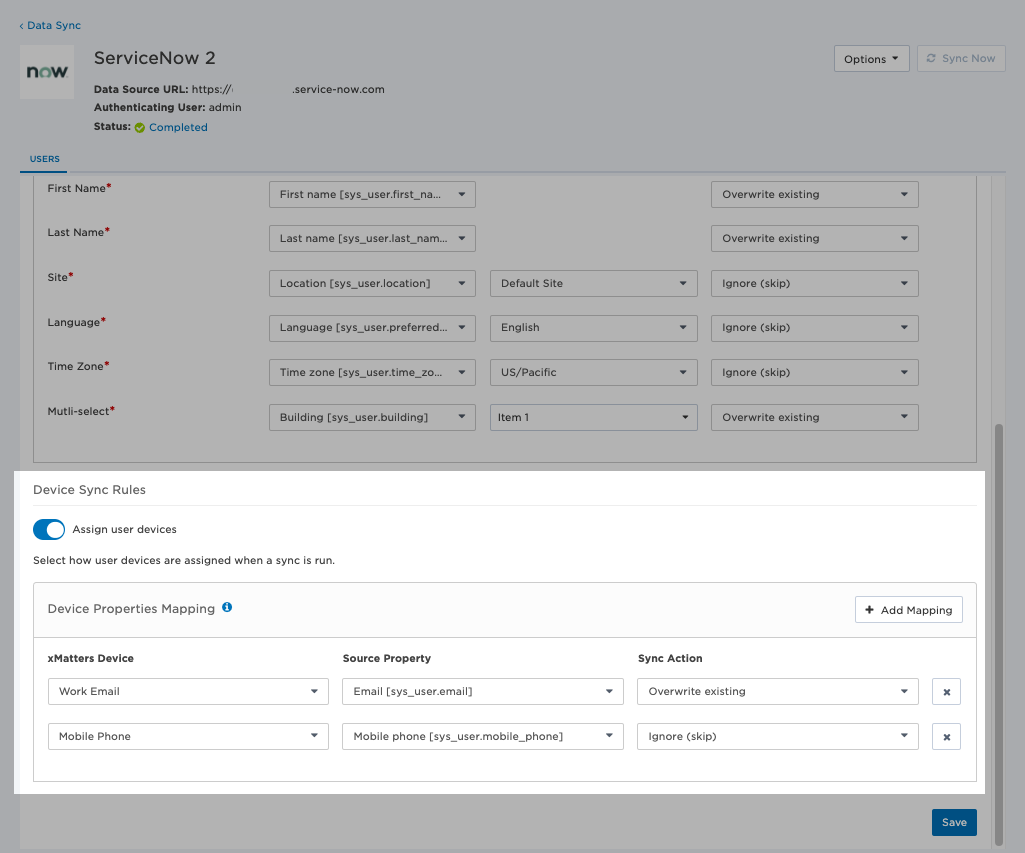Click the xMatters Device column header
Screen dimensions: 1025x853
[91, 658]
